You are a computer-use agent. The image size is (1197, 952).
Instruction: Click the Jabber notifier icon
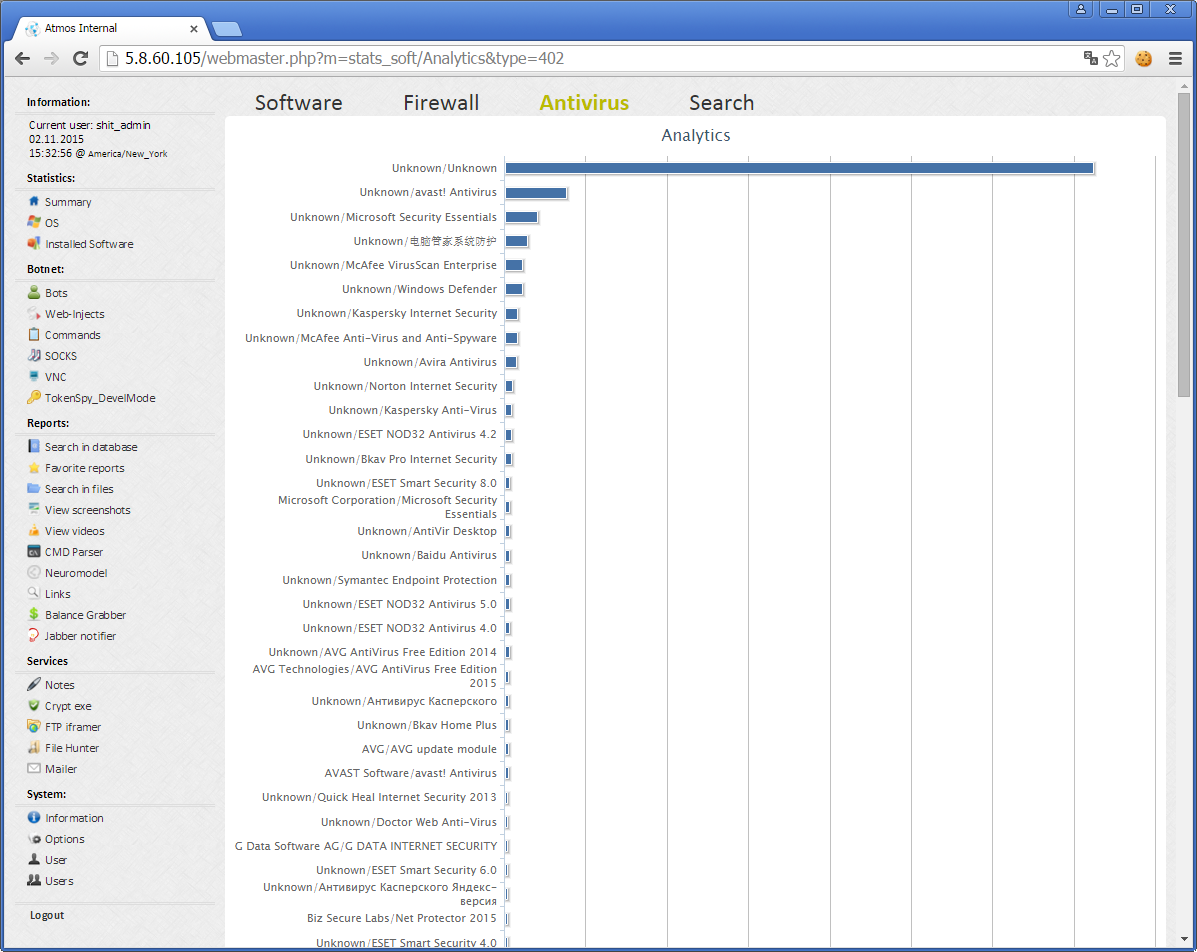coord(34,635)
